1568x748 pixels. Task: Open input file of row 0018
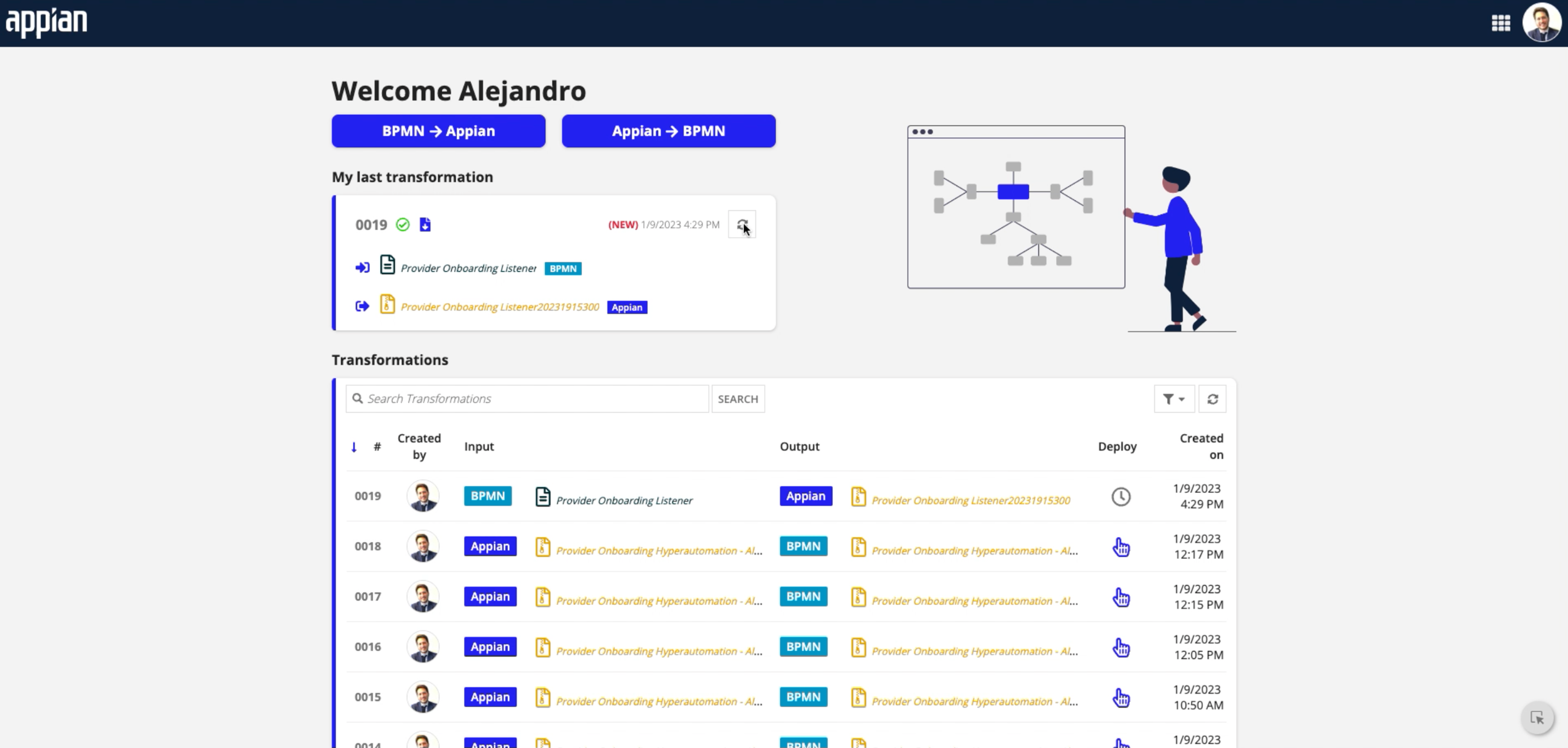pos(659,551)
